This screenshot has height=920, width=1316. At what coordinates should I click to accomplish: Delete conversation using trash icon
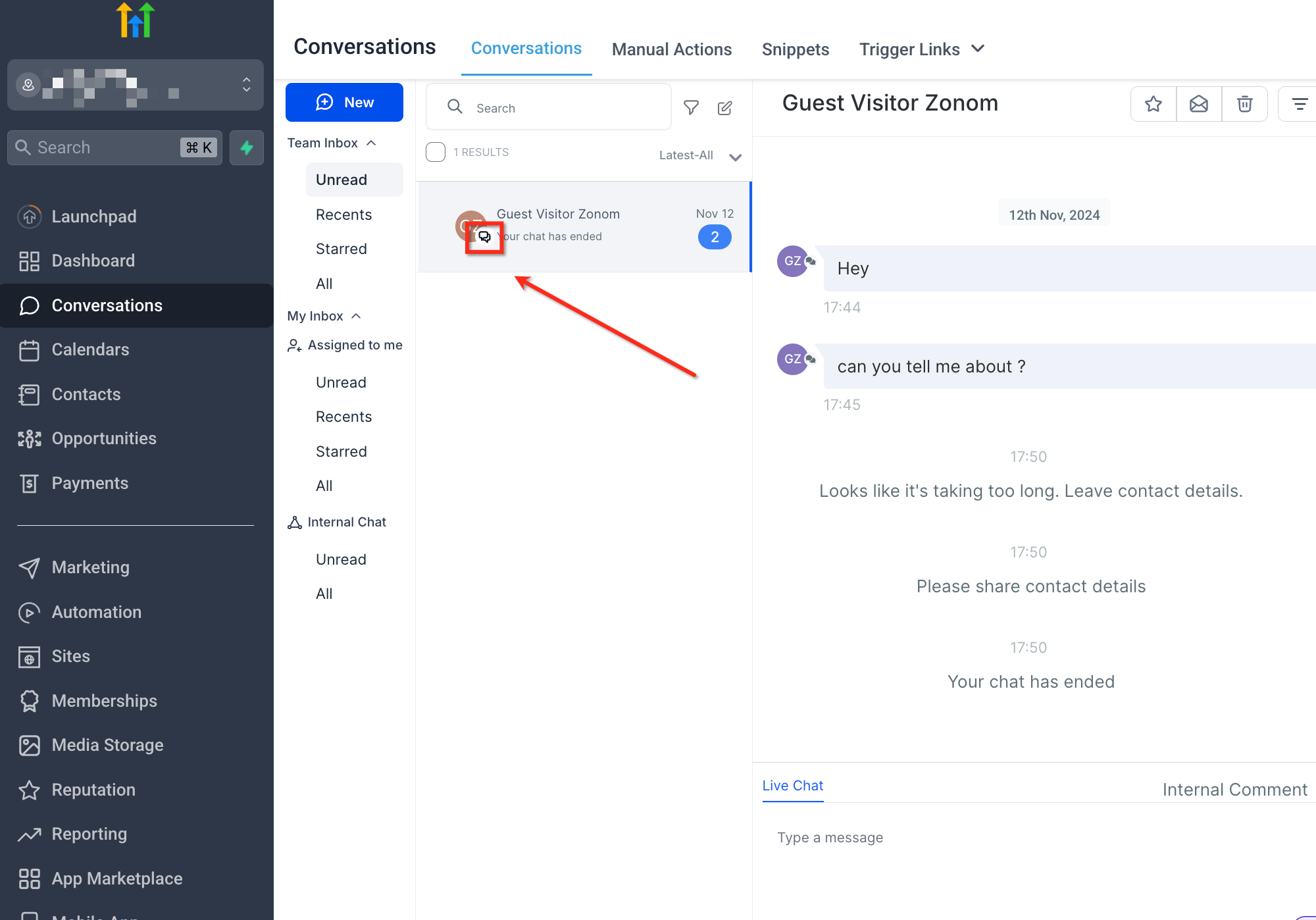coord(1244,104)
